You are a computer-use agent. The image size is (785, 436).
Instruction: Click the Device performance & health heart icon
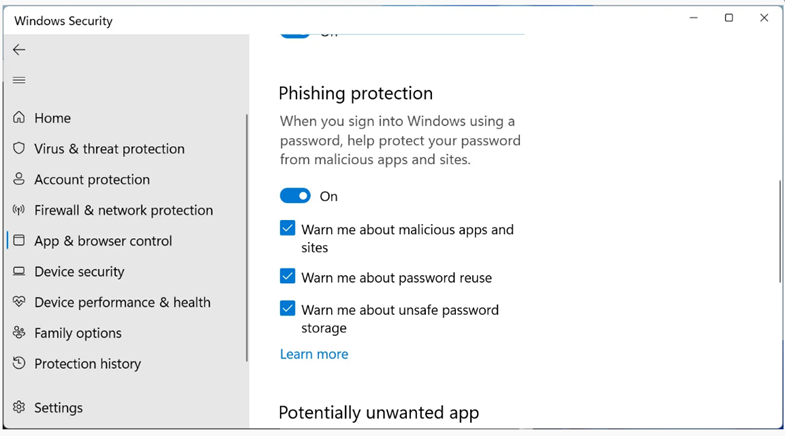[x=19, y=302]
